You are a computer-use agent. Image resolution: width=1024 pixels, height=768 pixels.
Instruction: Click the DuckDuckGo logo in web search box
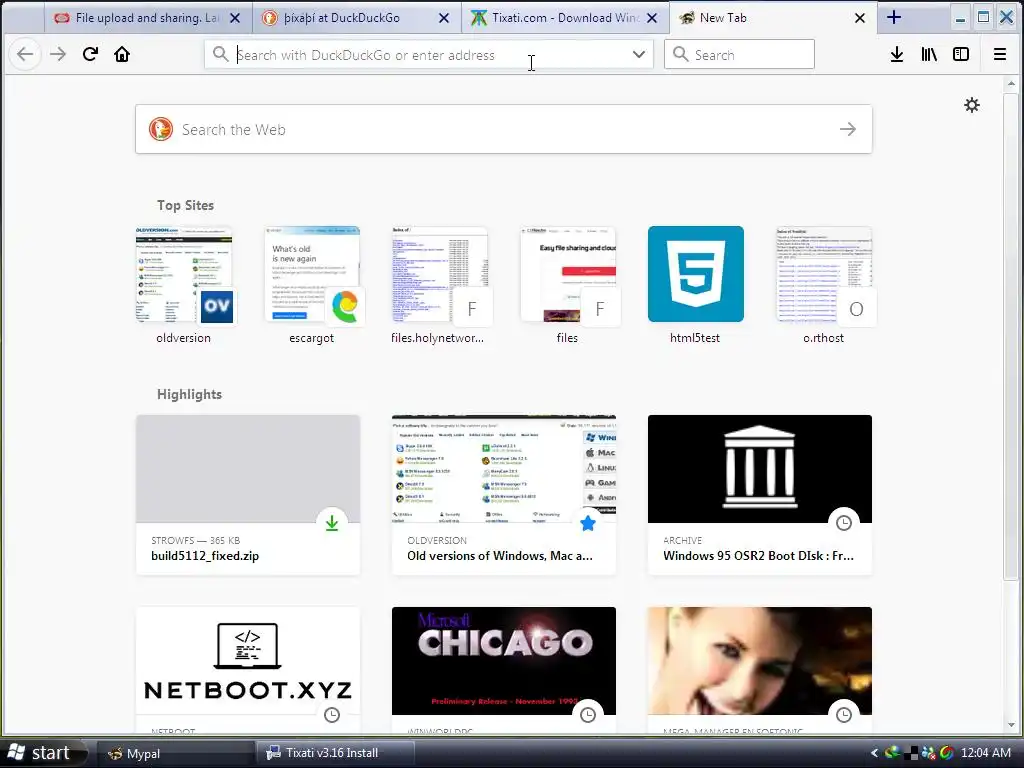click(x=161, y=129)
